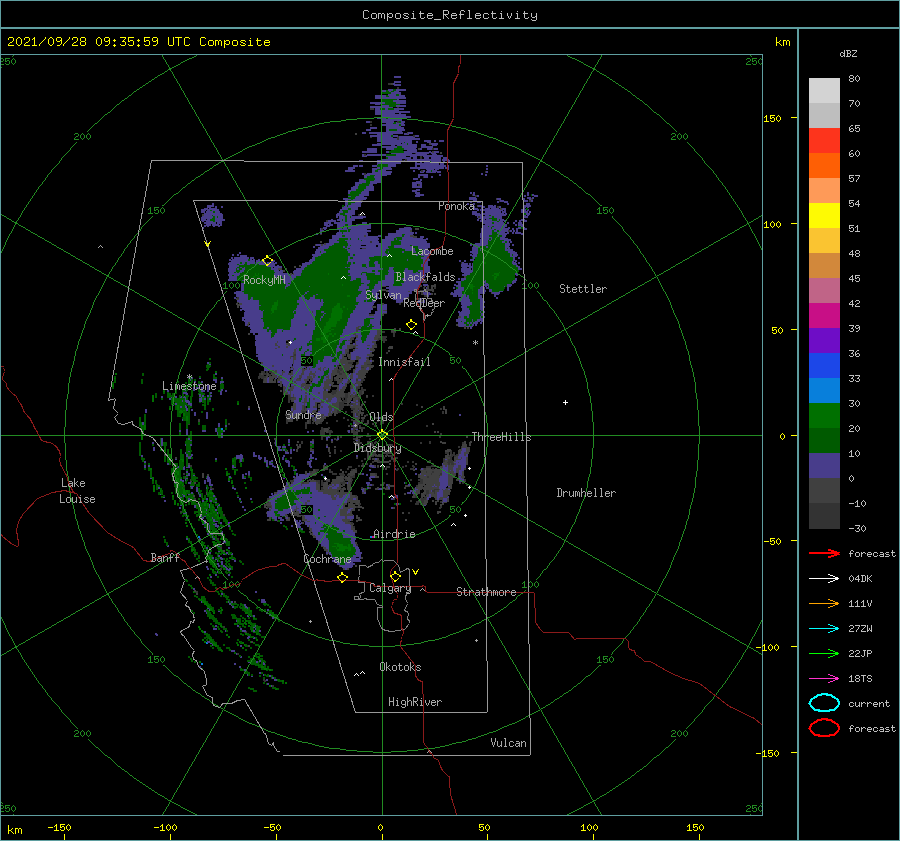Click the Drumheller label on map
The image size is (900, 841).
click(586, 493)
